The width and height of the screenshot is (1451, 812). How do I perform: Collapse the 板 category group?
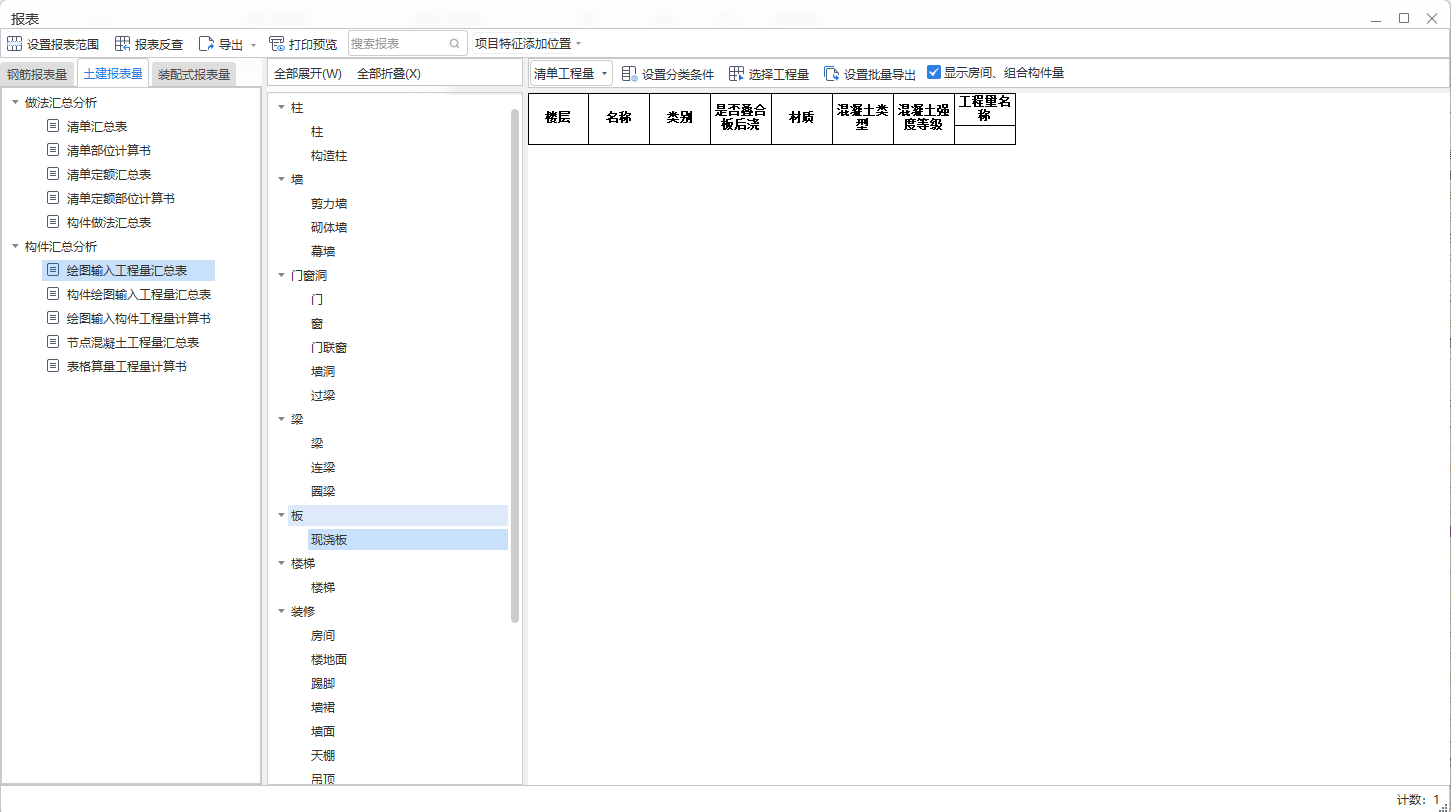click(x=281, y=515)
